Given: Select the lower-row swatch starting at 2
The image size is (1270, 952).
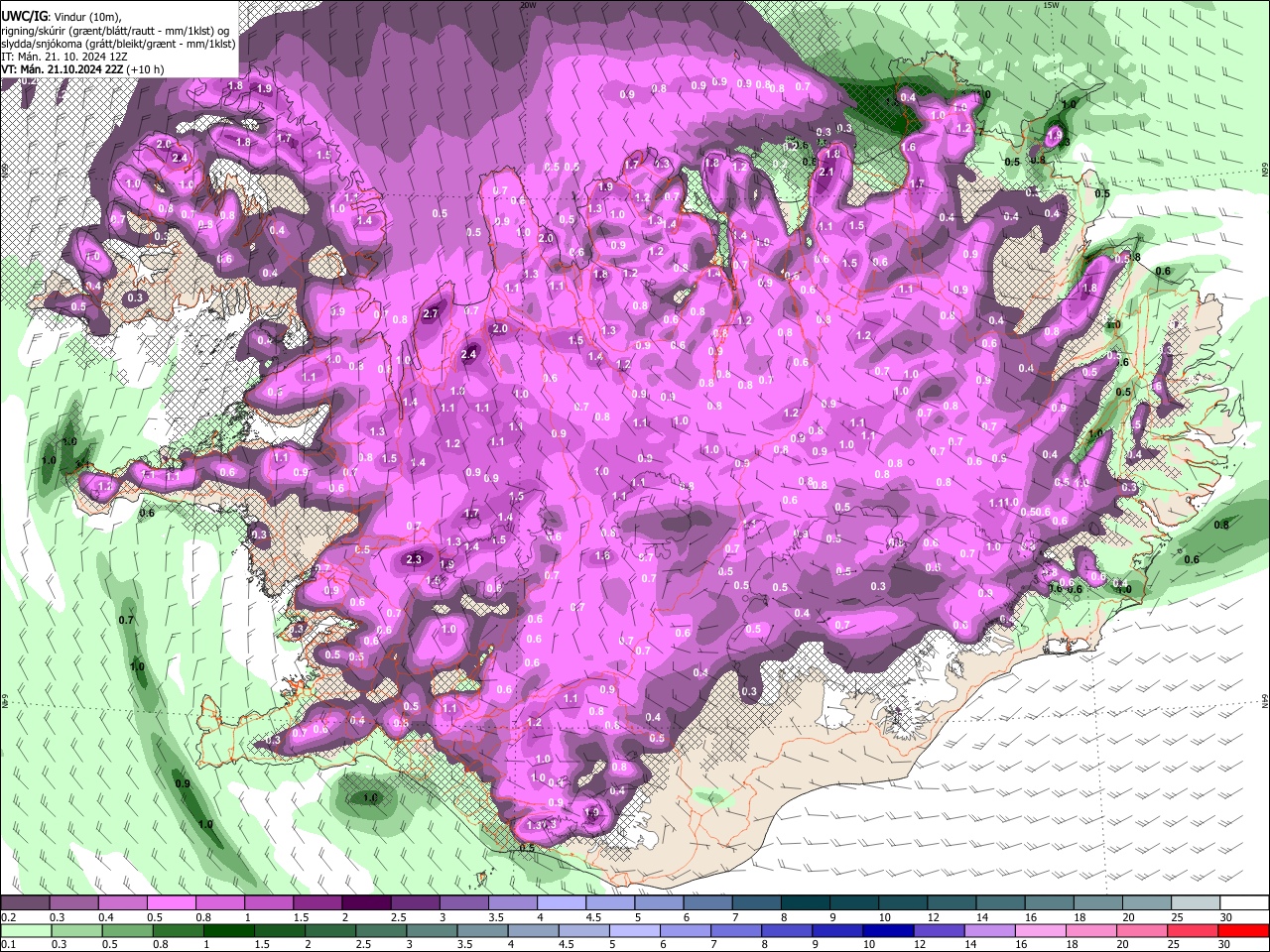Looking at the screenshot, I should [329, 930].
